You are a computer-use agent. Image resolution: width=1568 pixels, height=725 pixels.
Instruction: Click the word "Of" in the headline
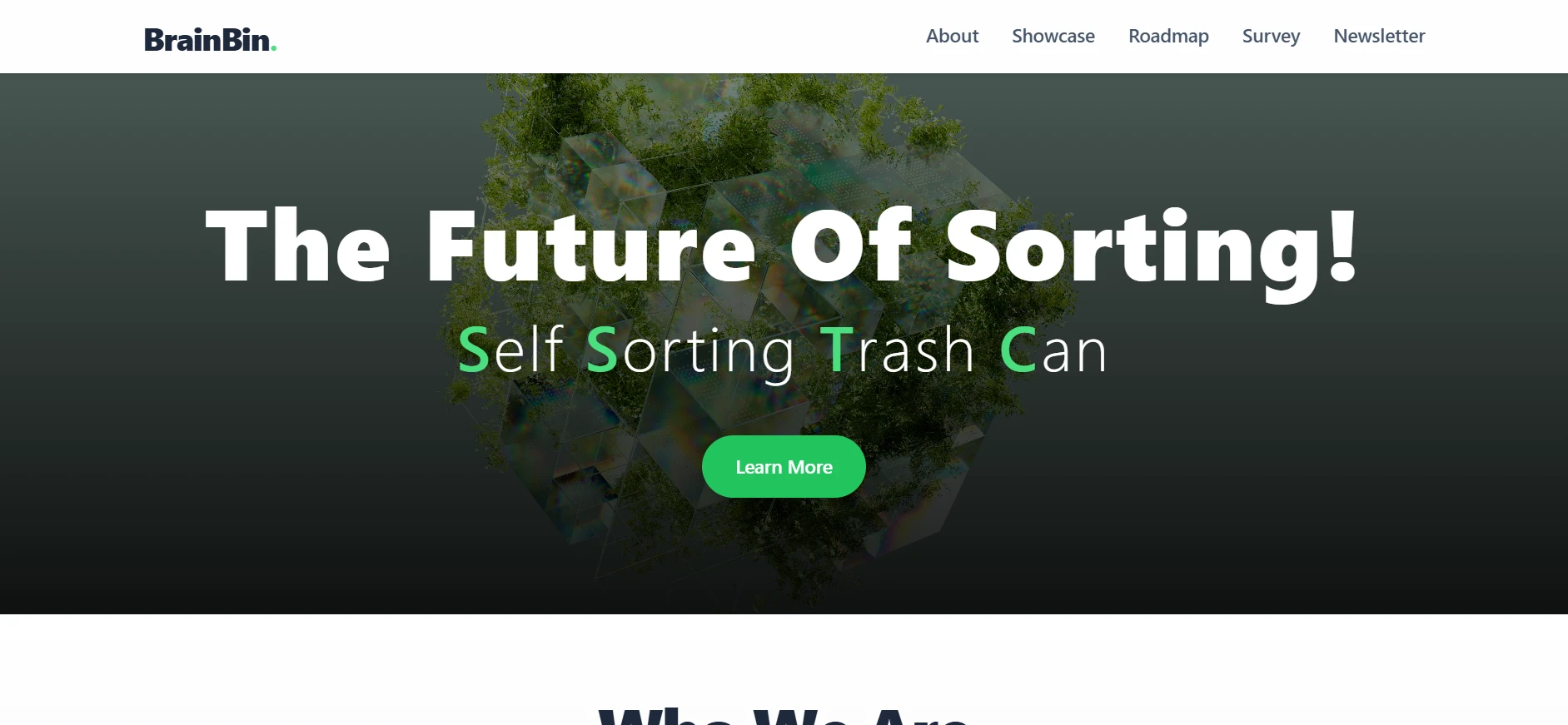(851, 245)
